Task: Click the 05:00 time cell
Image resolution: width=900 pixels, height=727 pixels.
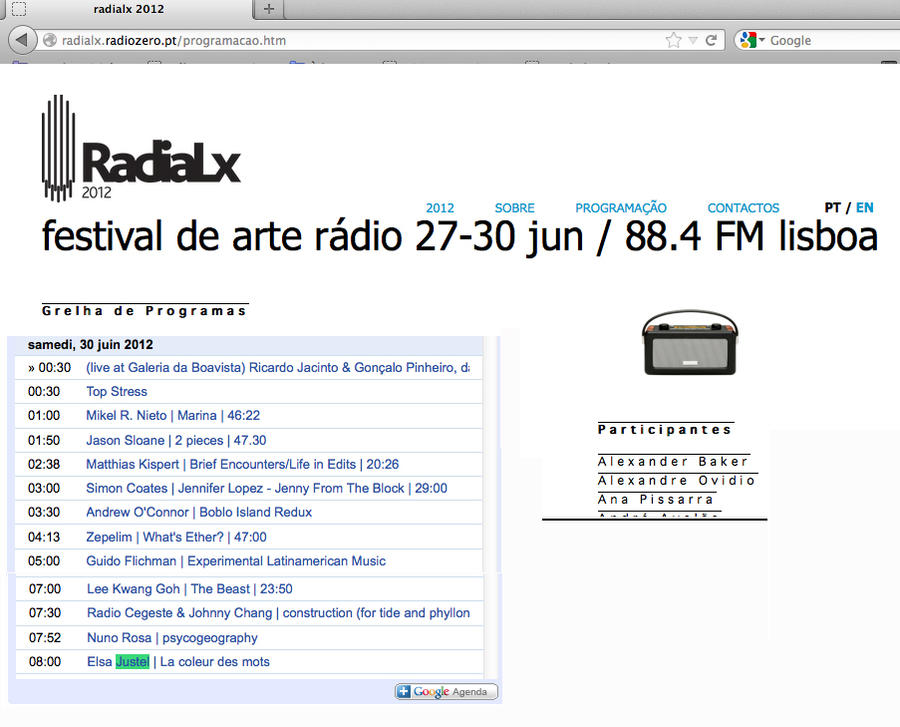Action: (x=44, y=561)
